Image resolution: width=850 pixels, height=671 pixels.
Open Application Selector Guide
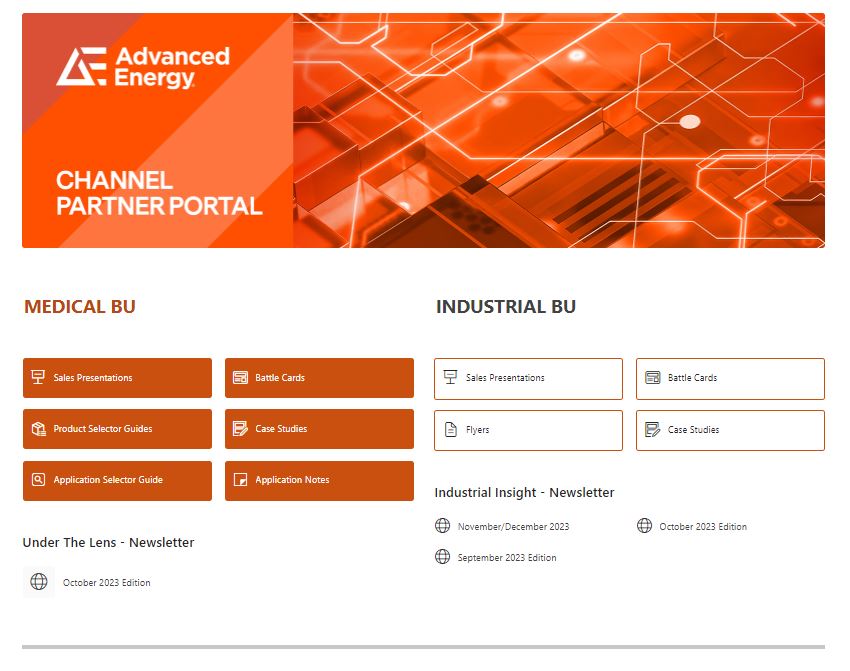click(x=117, y=481)
